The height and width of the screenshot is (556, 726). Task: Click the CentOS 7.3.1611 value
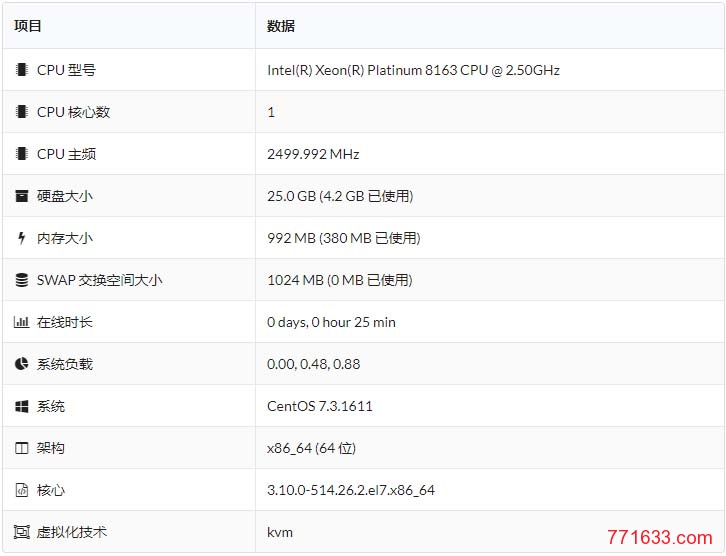coord(319,406)
